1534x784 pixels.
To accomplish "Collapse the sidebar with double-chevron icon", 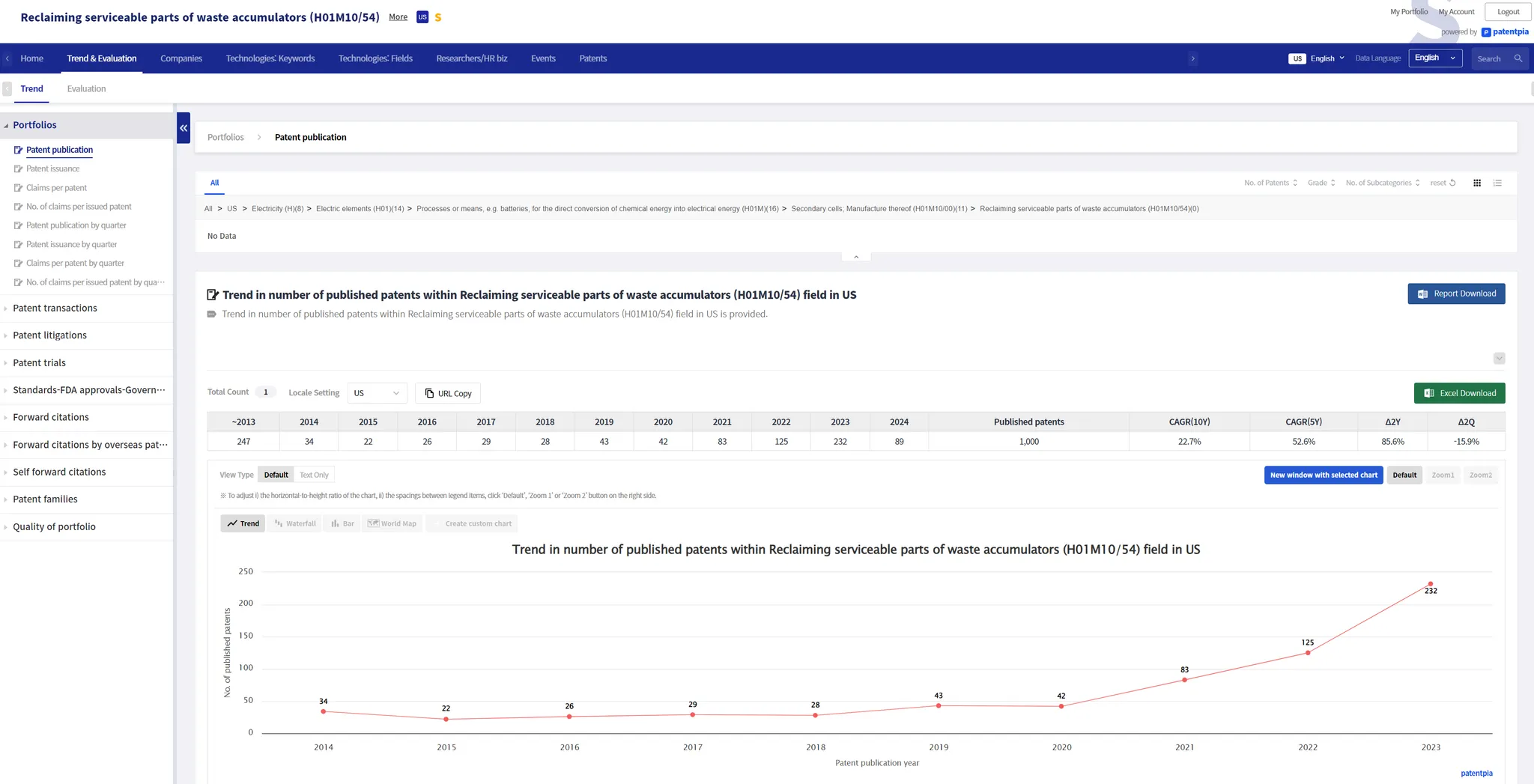I will click(184, 128).
